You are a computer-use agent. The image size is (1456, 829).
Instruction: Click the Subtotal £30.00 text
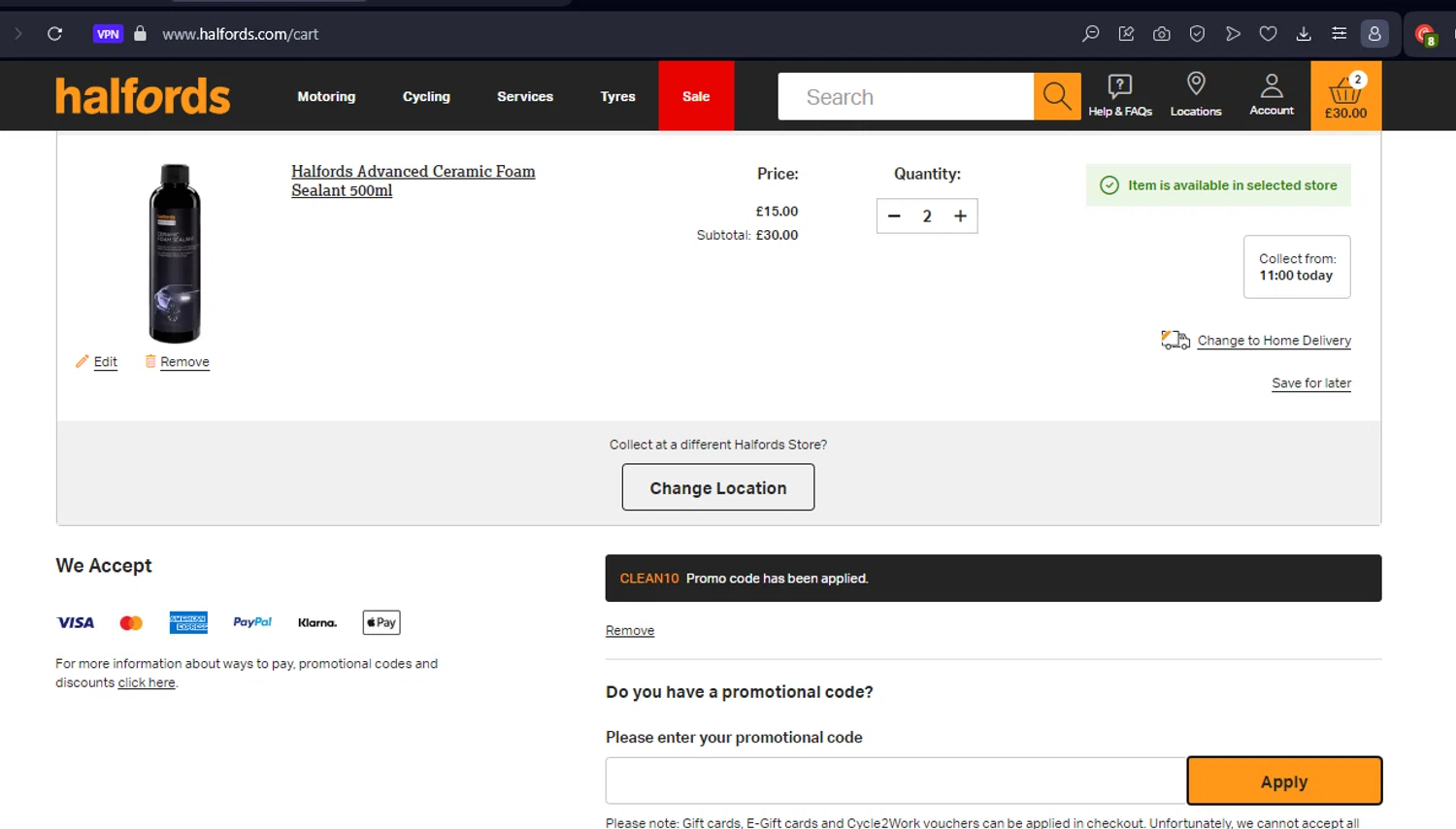(747, 235)
